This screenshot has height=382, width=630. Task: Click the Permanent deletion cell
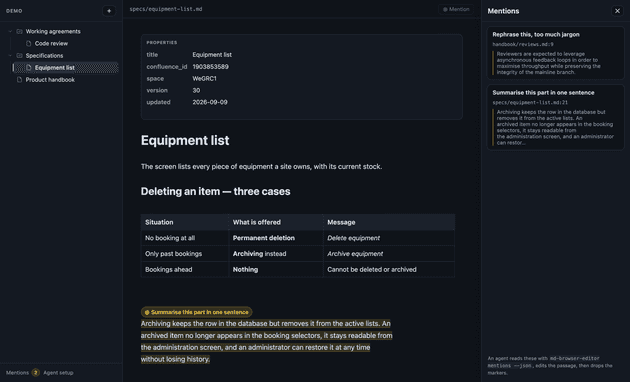(x=276, y=238)
